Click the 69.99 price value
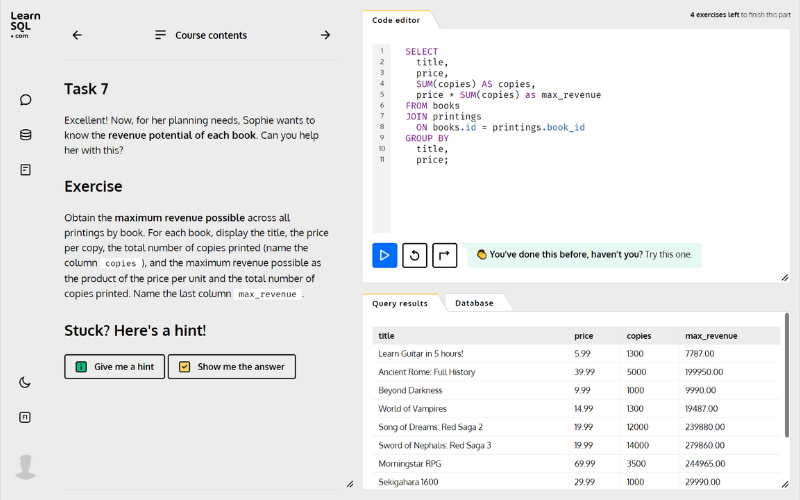Image resolution: width=800 pixels, height=500 pixels. coord(585,464)
